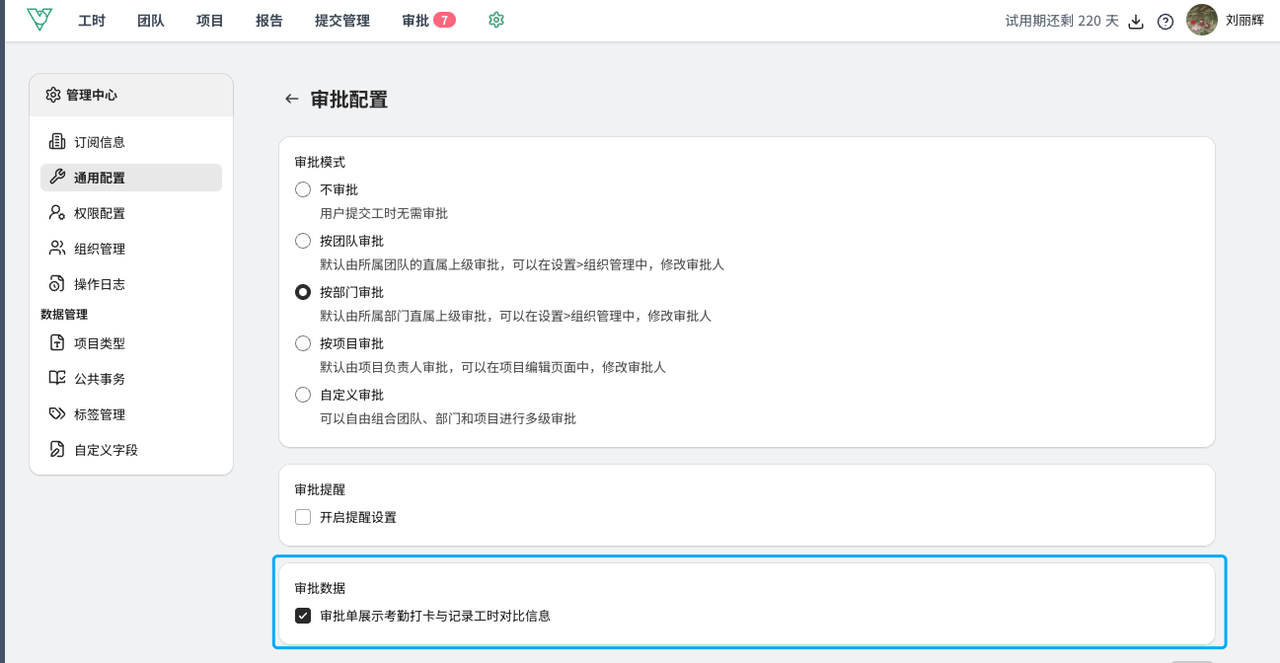Viewport: 1280px width, 663px height.
Task: Open the 工时 menu in top navigation
Action: [92, 20]
